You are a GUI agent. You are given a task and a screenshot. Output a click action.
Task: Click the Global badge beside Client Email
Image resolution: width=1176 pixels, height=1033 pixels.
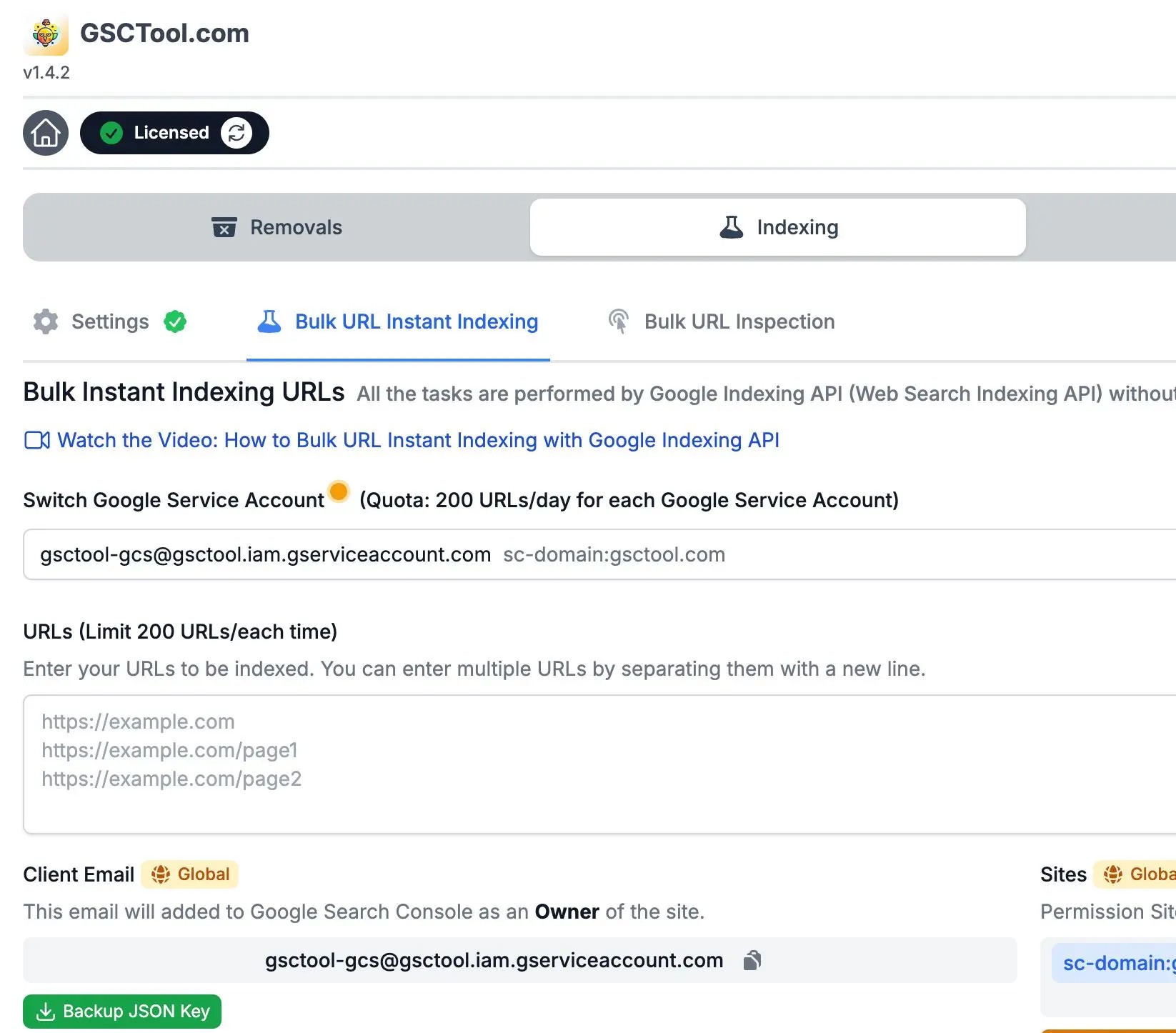[190, 874]
